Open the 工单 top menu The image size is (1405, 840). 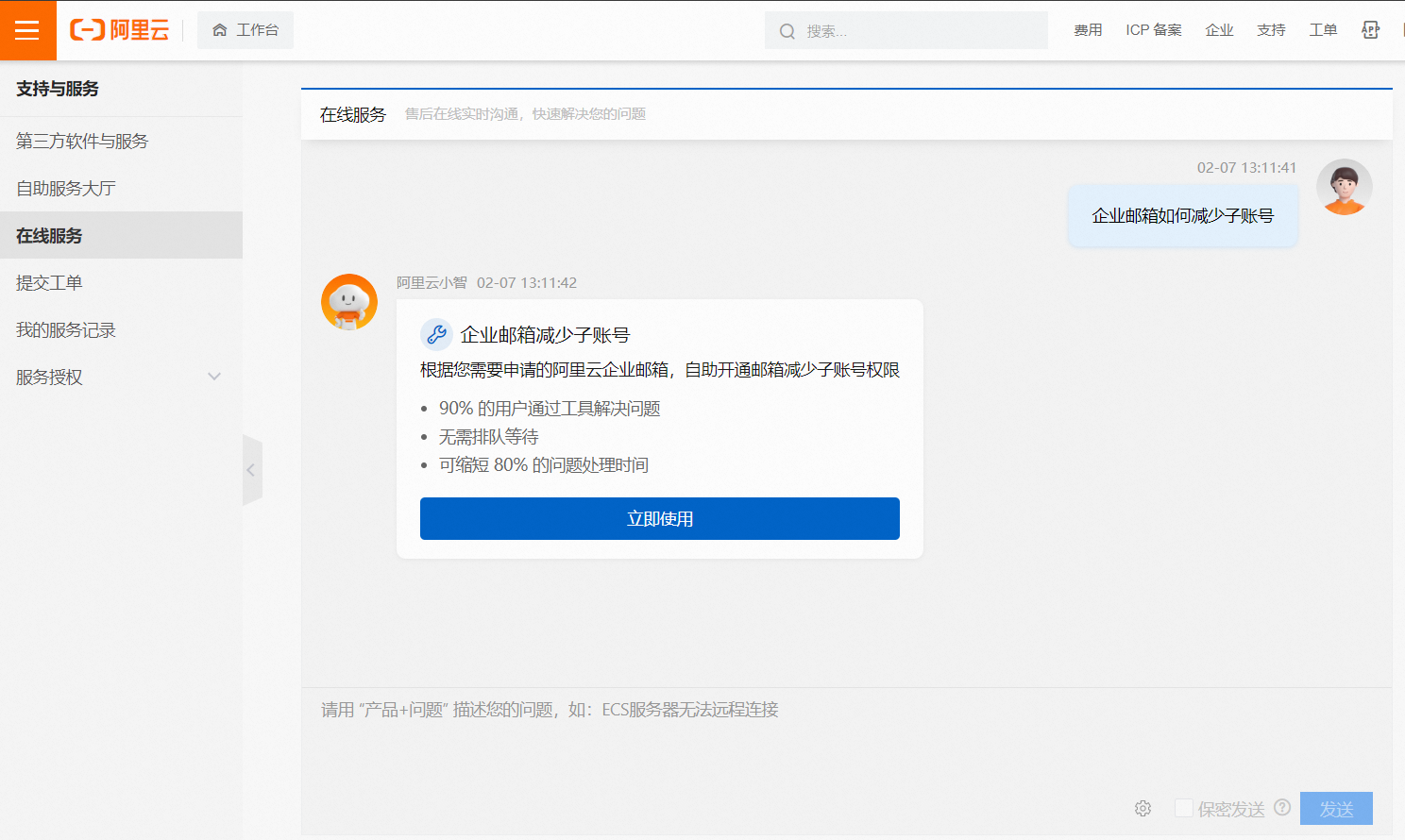tap(1323, 30)
